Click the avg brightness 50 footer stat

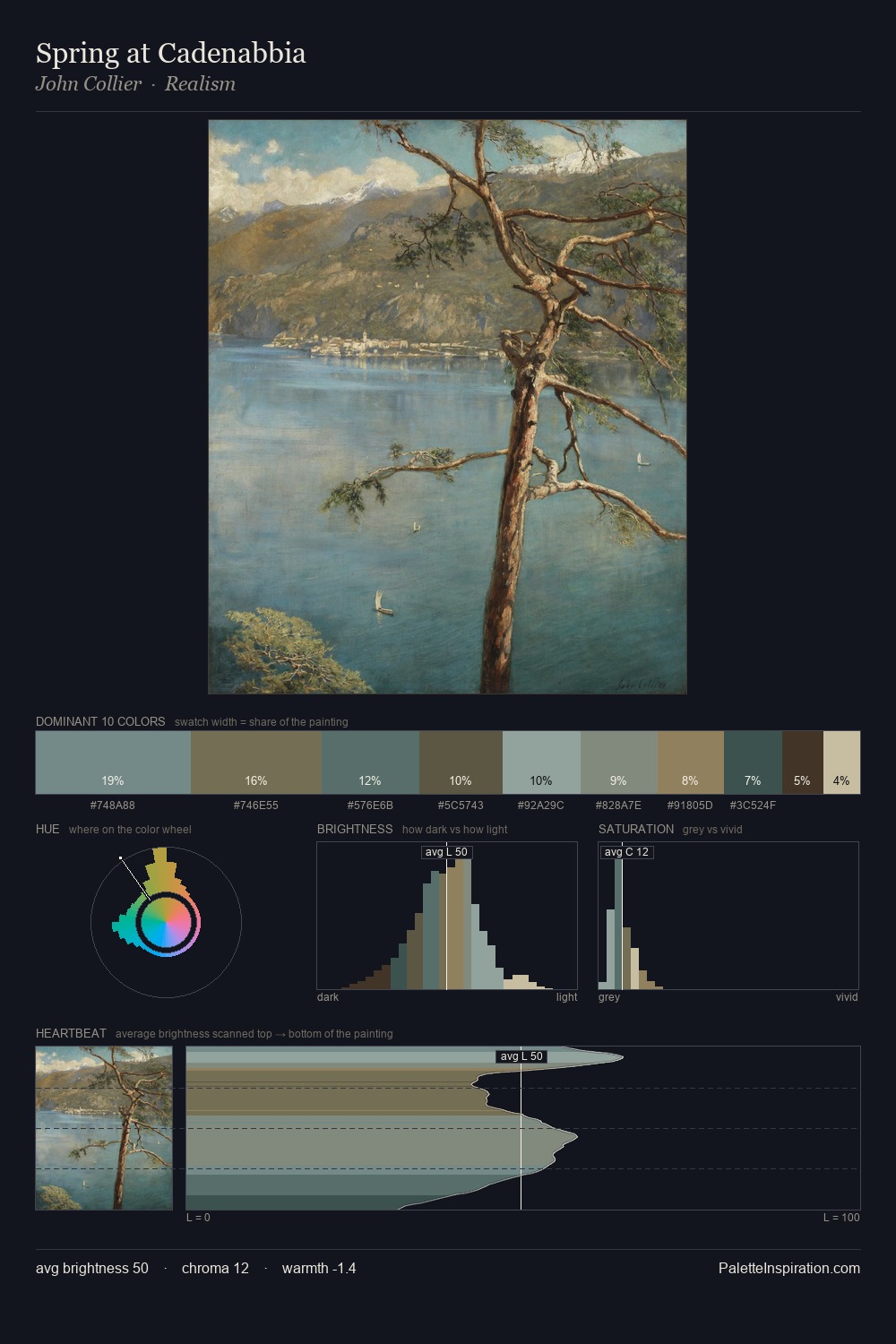[92, 1269]
